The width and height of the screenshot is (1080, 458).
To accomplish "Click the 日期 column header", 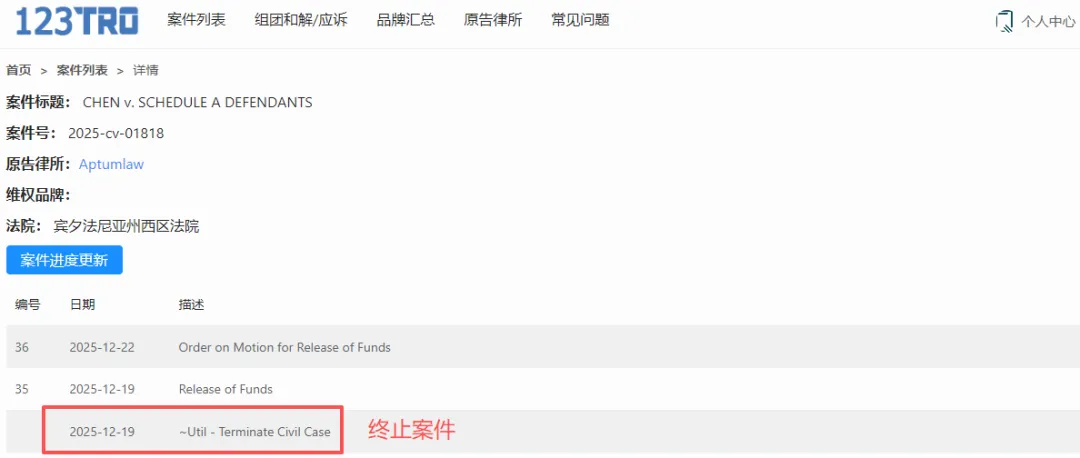I will pos(82,305).
